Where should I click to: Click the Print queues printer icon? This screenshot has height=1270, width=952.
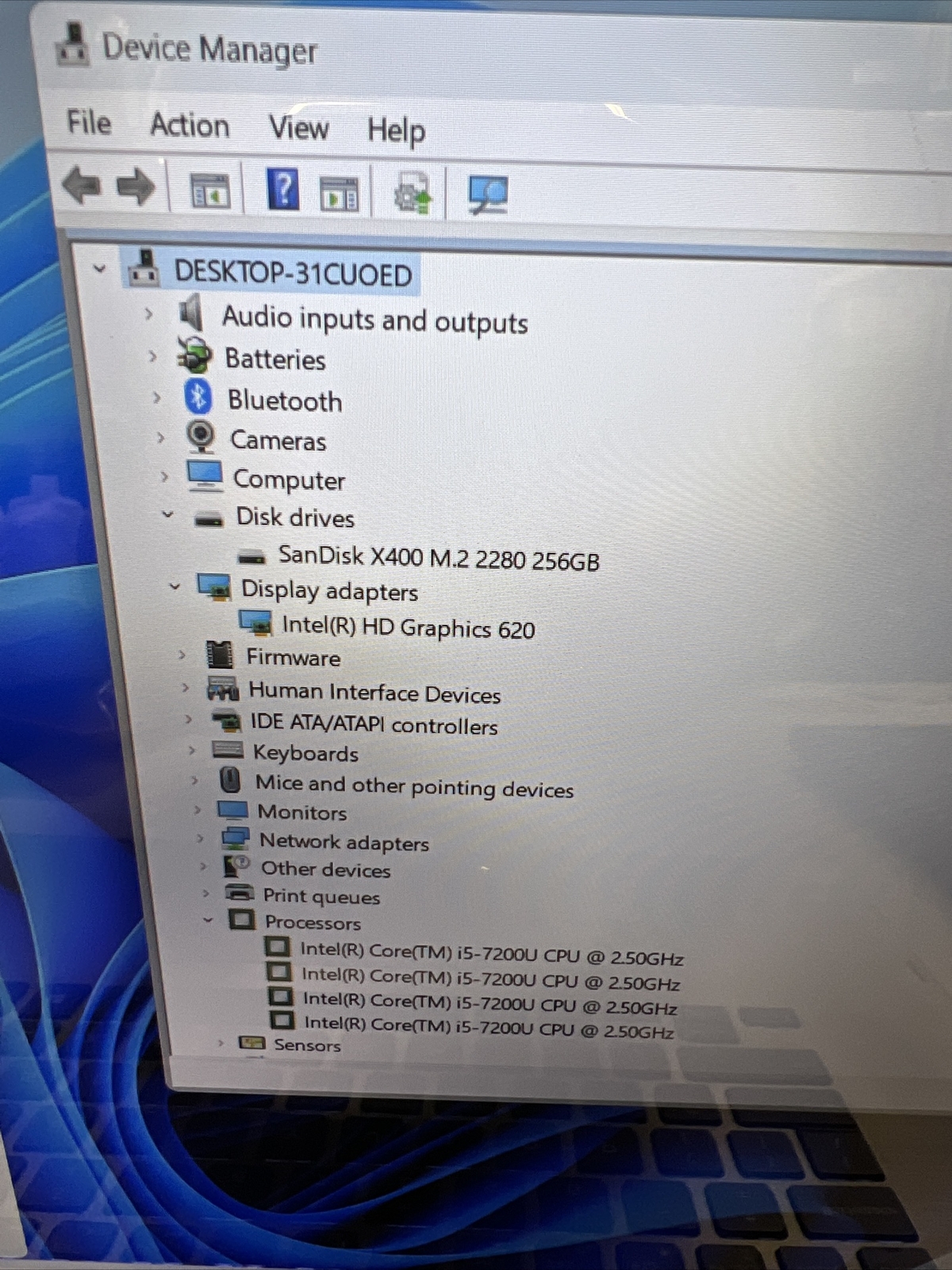coord(240,892)
